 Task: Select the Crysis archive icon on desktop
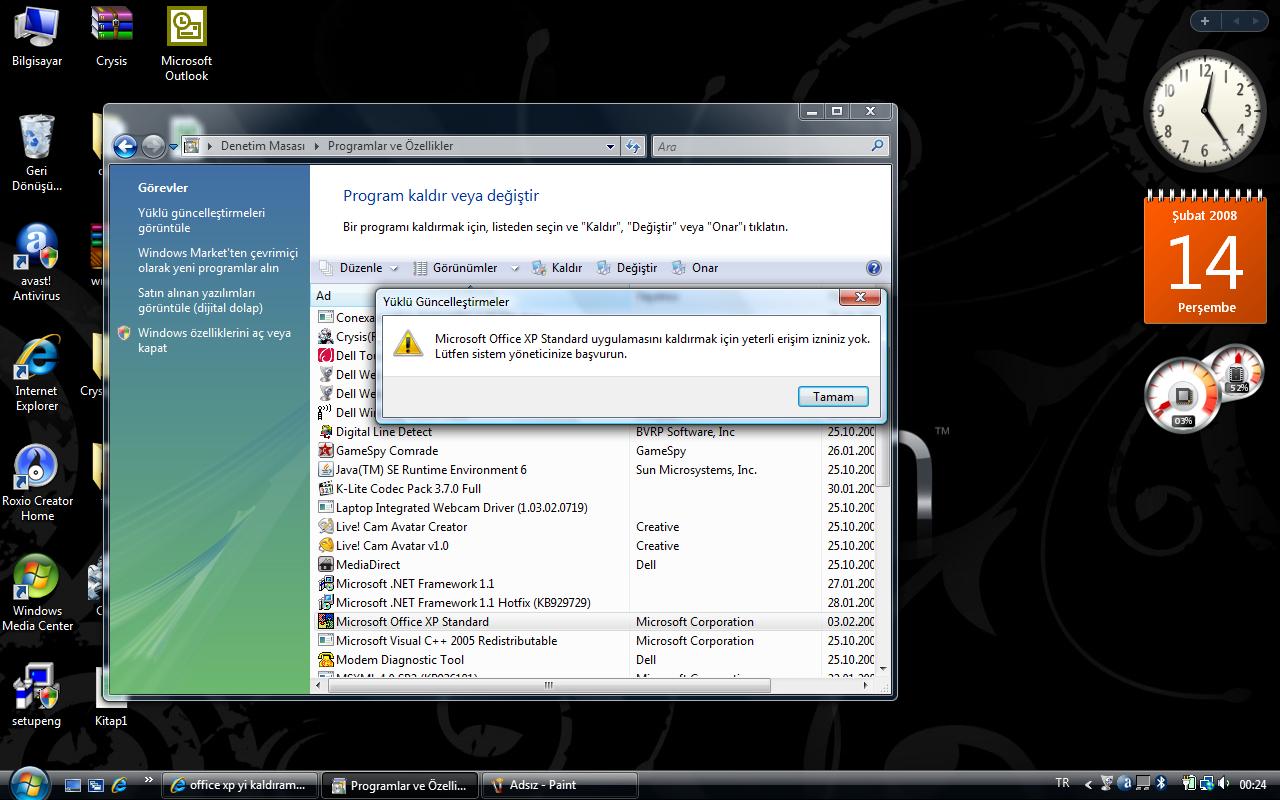point(111,37)
